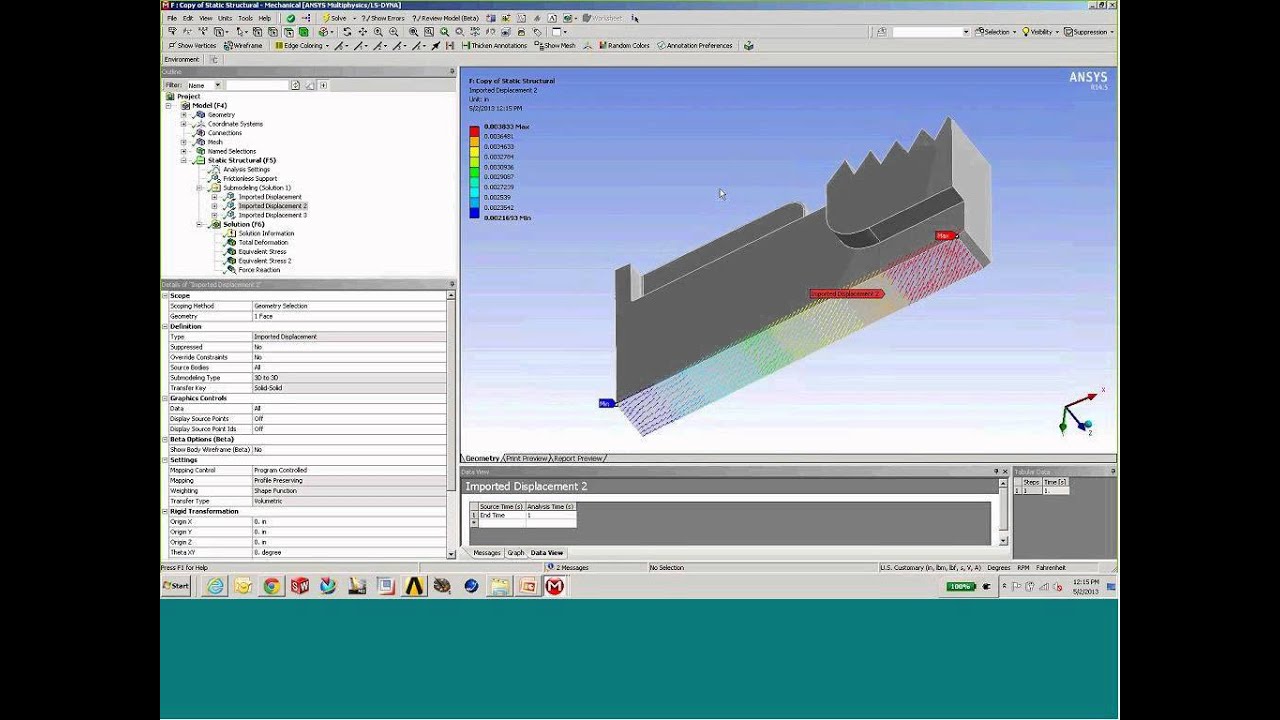Screen dimensions: 1280x720
Task: Select Imported Displacement 3 tree item
Action: 272,215
